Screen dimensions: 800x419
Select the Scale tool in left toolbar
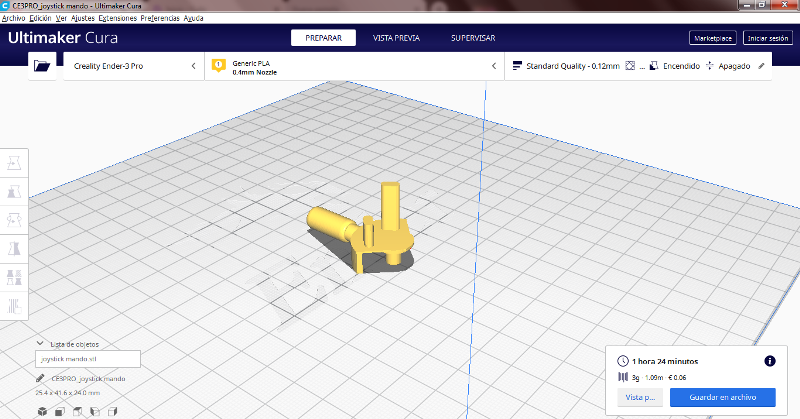coord(14,191)
